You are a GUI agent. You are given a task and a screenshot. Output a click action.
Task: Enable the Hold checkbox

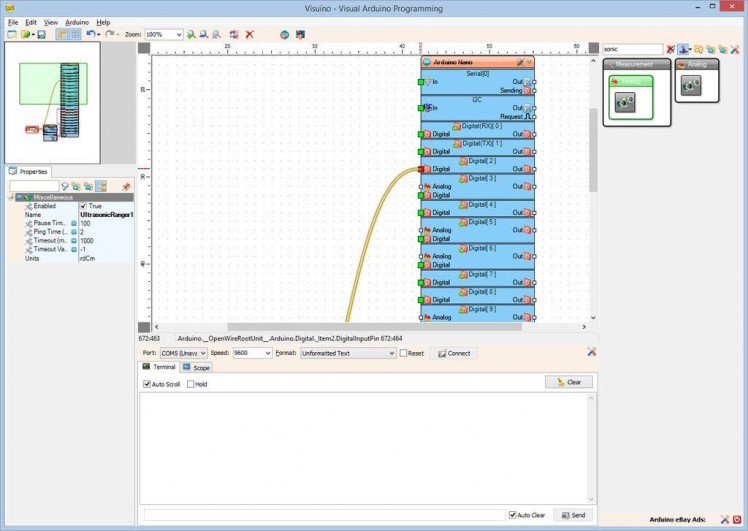point(191,384)
